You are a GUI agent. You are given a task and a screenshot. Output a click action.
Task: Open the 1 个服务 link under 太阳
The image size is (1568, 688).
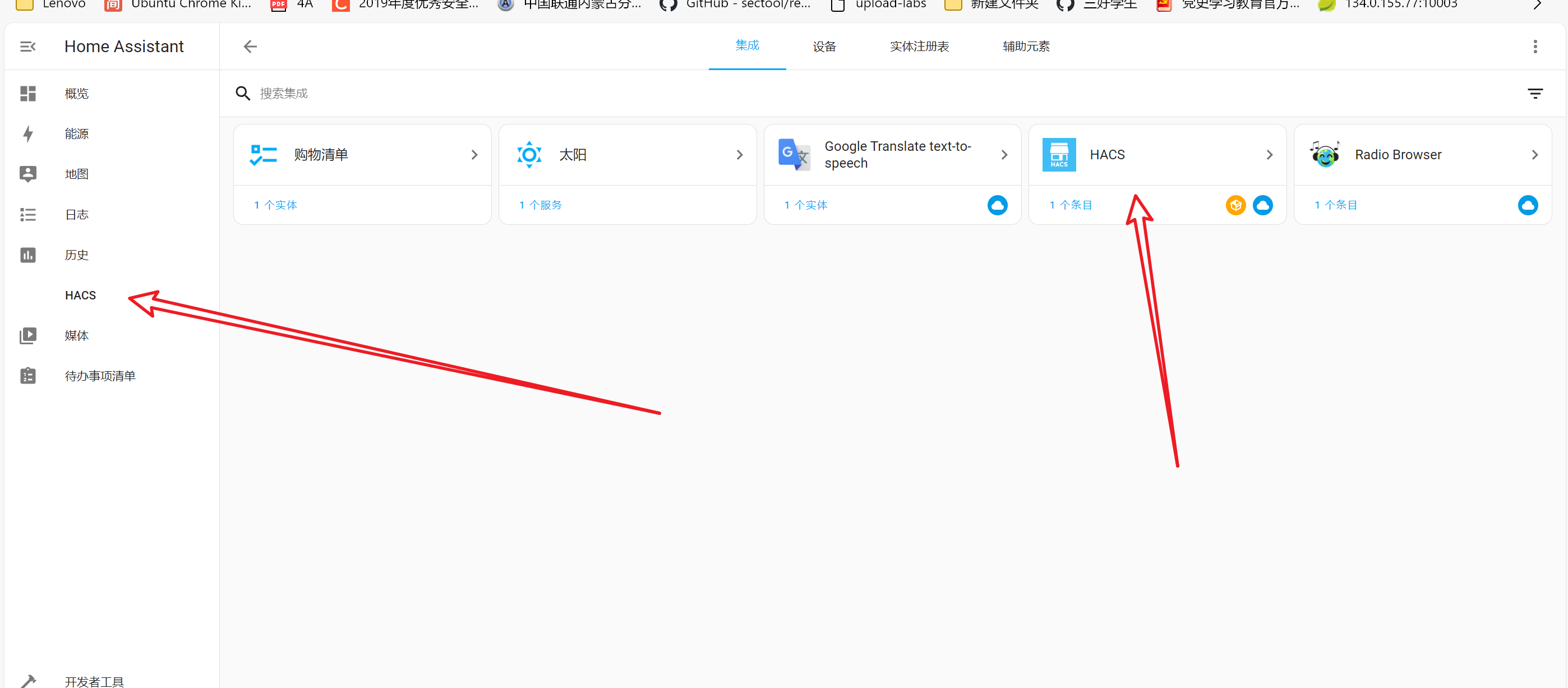pyautogui.click(x=541, y=205)
